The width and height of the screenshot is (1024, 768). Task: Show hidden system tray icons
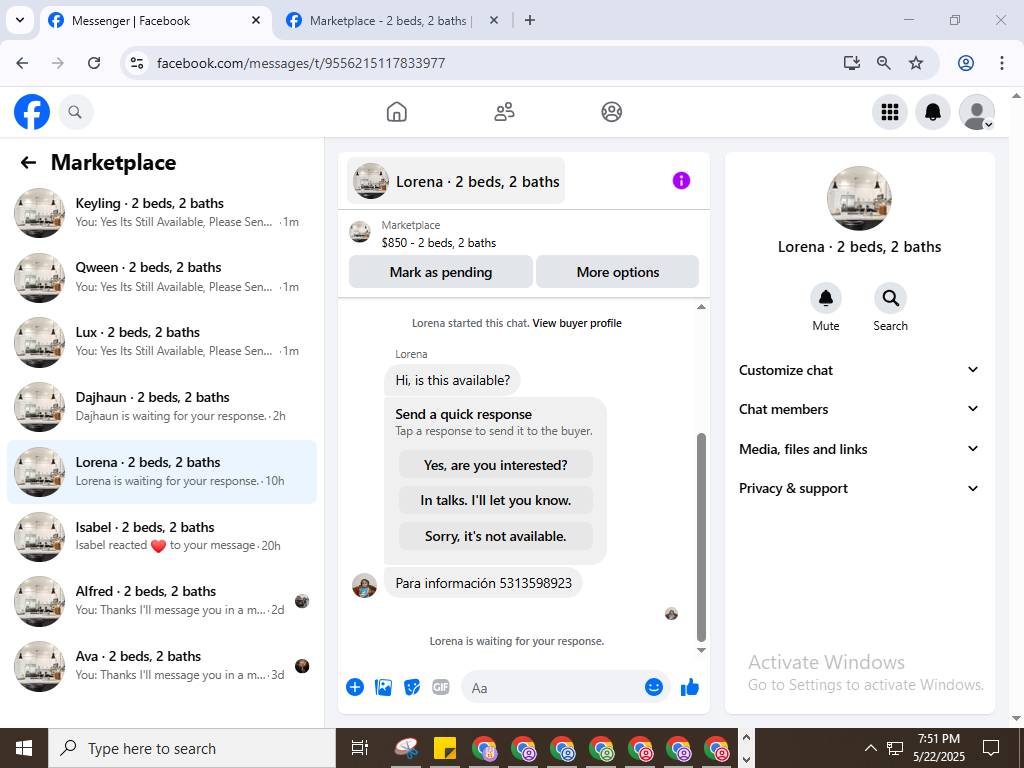[x=871, y=748]
